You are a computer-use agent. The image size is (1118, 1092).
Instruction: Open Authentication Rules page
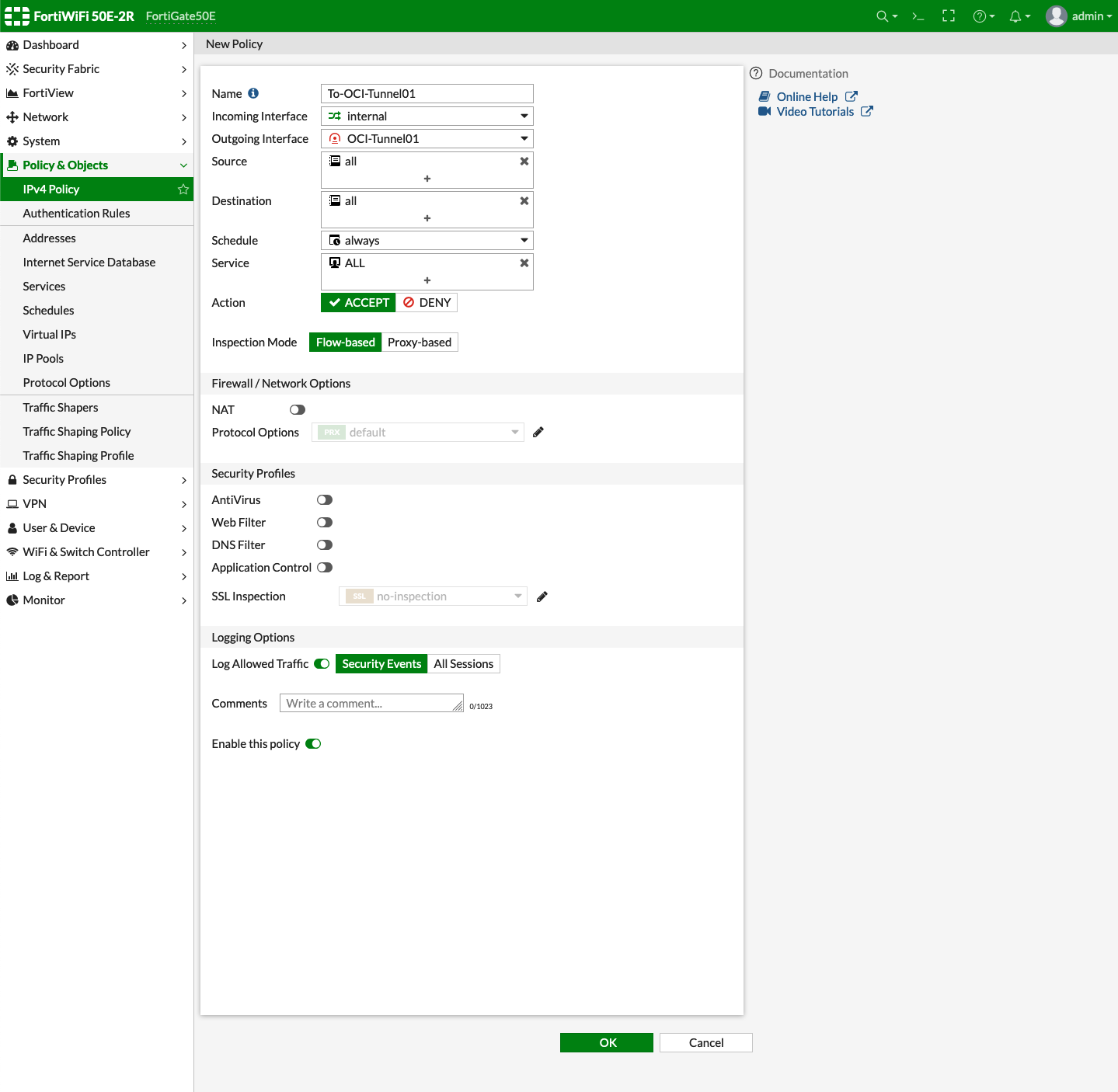96,214
